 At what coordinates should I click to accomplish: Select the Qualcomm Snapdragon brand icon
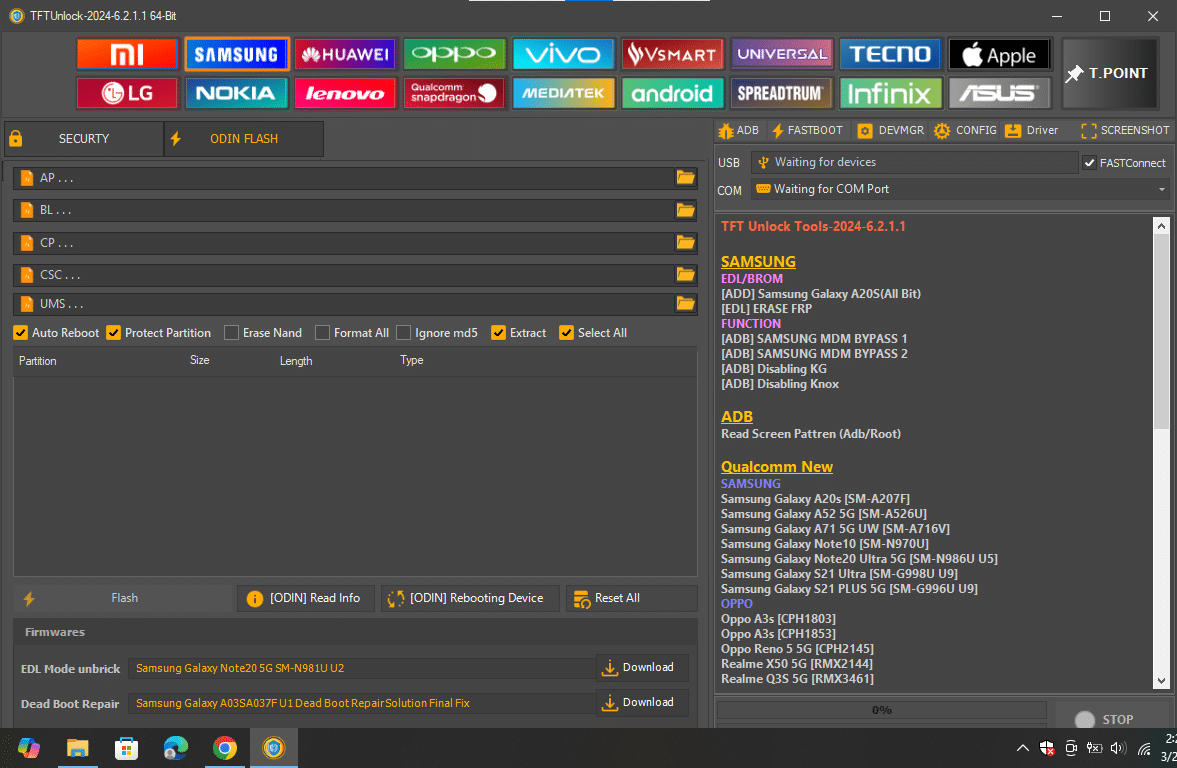(x=454, y=93)
